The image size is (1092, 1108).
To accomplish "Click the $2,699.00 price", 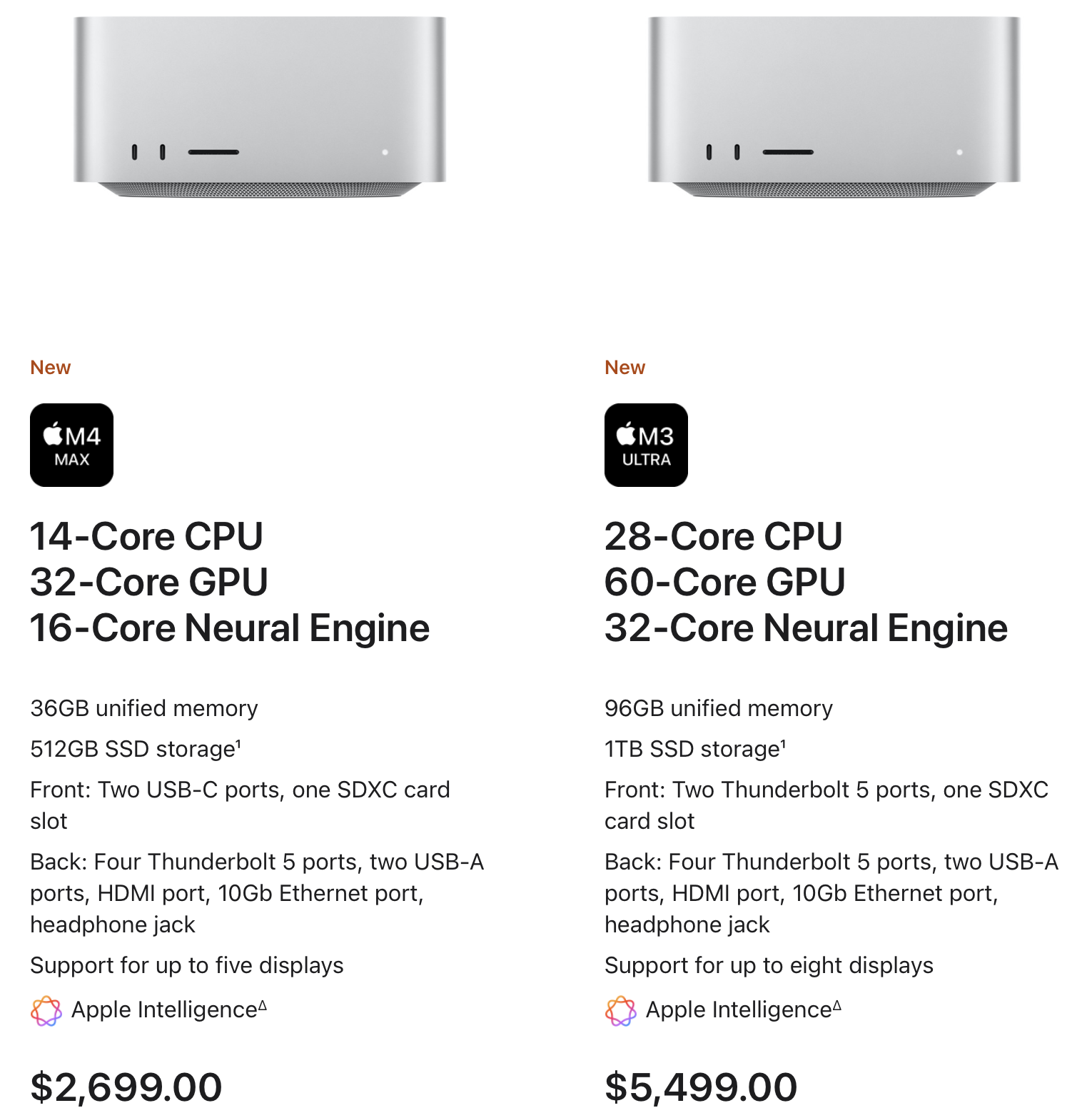I will [x=126, y=1087].
